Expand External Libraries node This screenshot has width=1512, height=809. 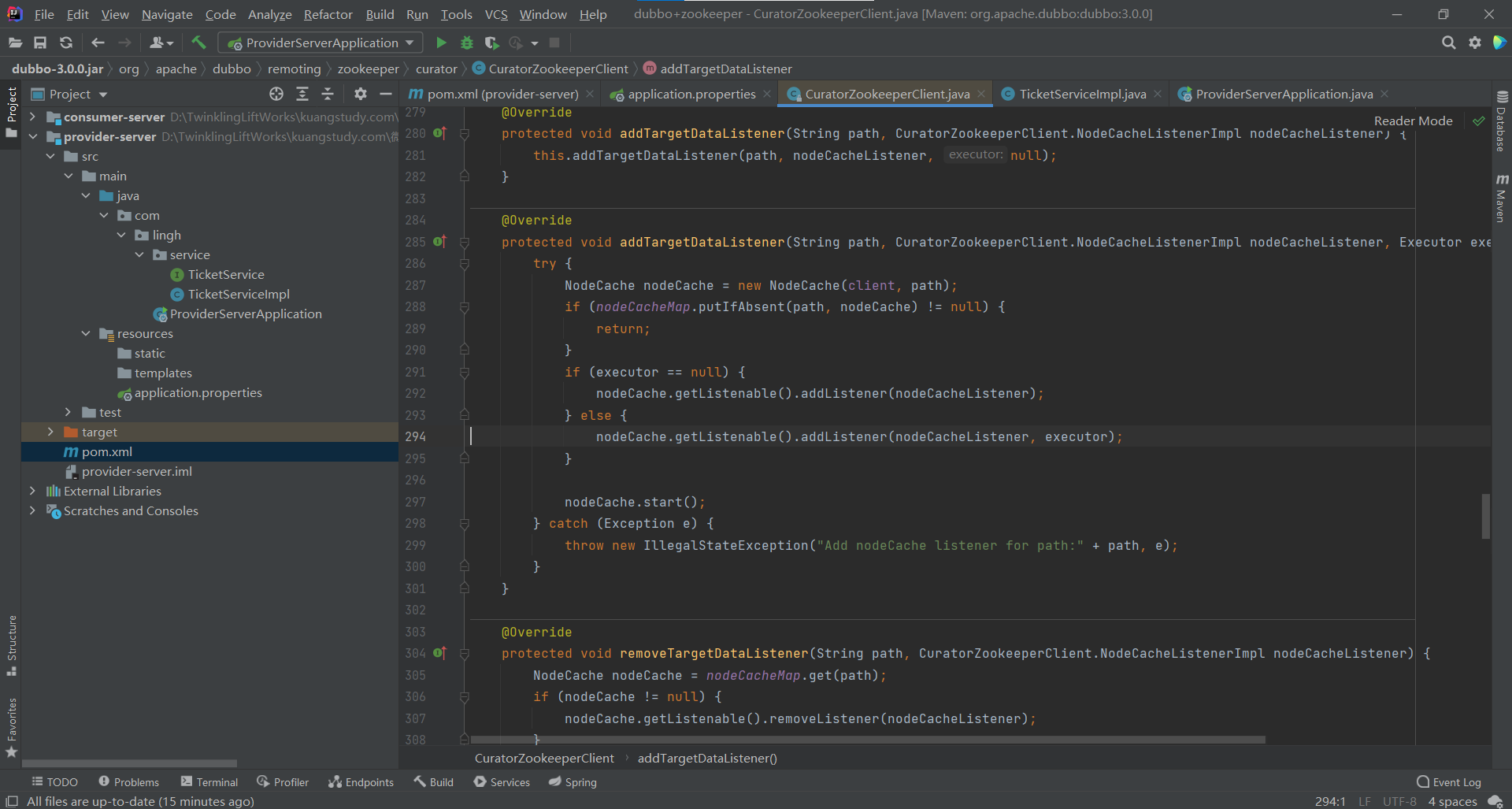click(32, 491)
